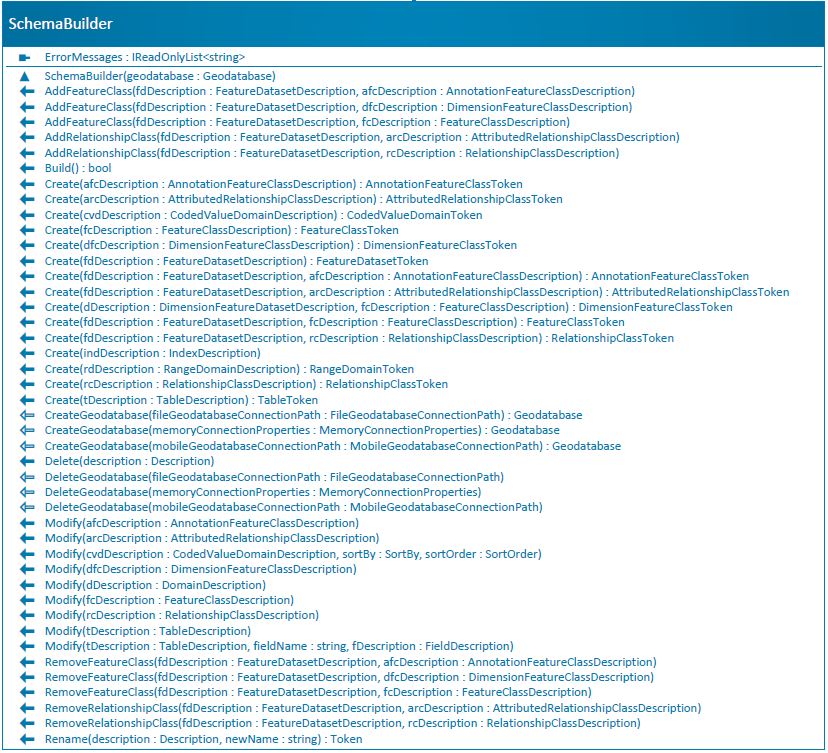
Task: Click the icon next to RemoveRelationshipClass with rcDescription
Action: [x=25, y=722]
